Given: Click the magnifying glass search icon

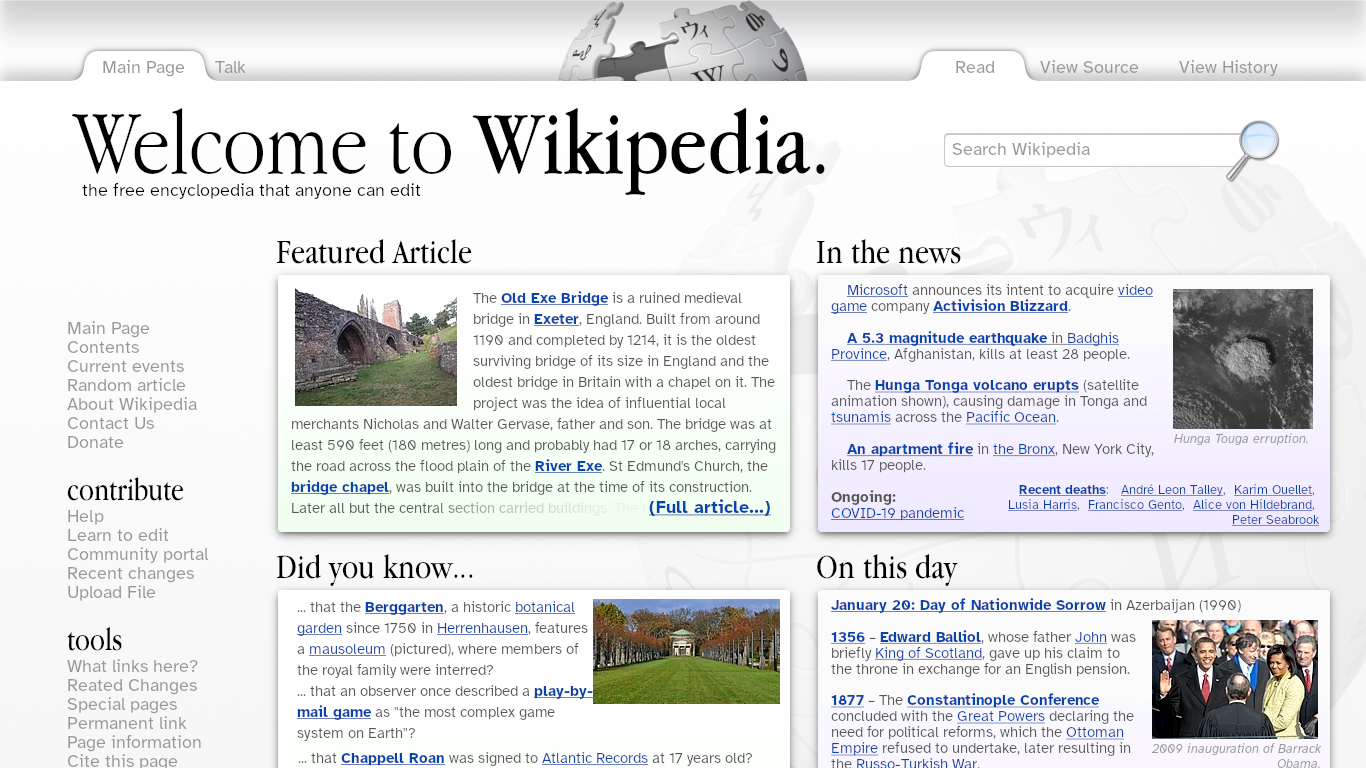Looking at the screenshot, I should click(x=1255, y=146).
